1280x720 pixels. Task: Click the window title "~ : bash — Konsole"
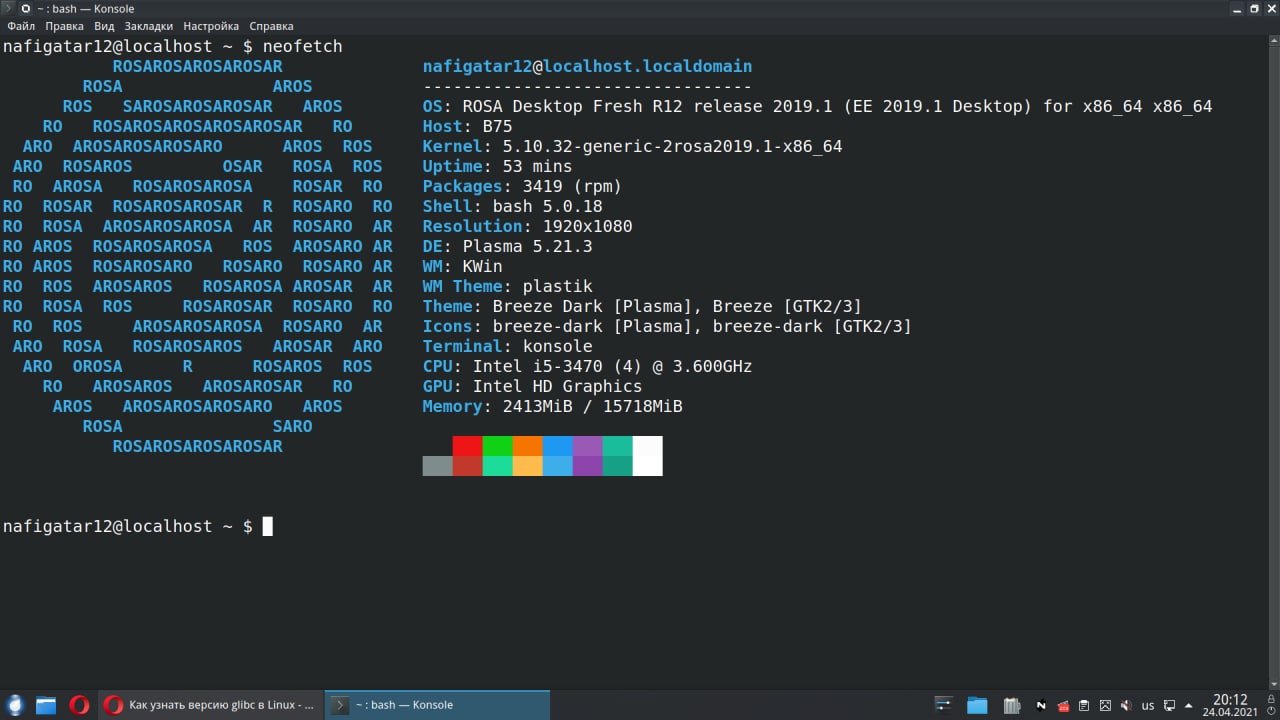85,8
